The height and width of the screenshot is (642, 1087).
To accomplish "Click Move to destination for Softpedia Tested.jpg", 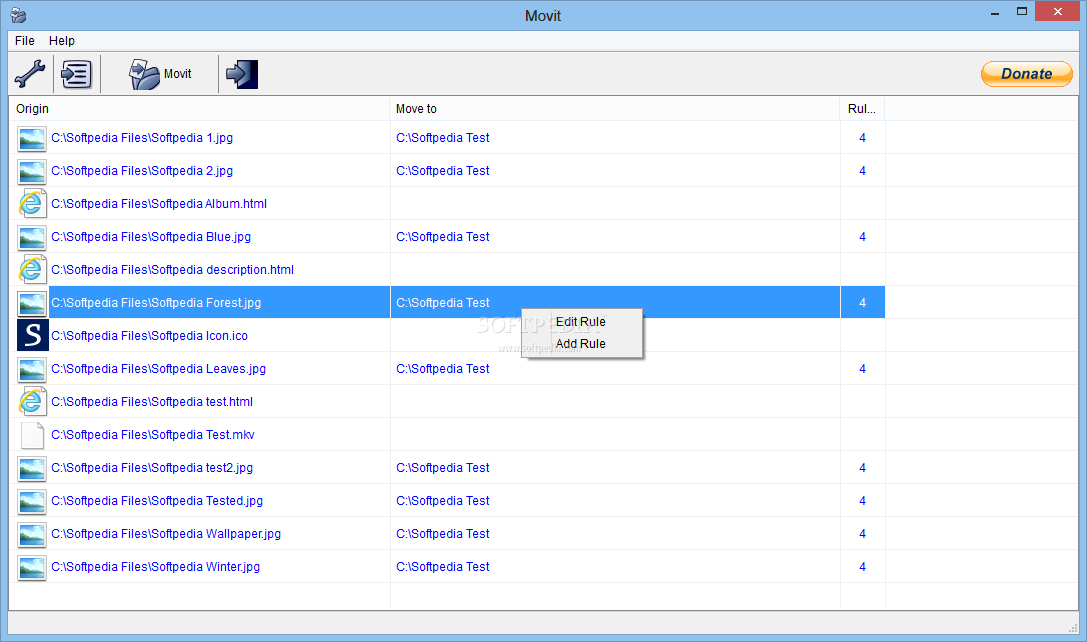I will click(x=443, y=501).
